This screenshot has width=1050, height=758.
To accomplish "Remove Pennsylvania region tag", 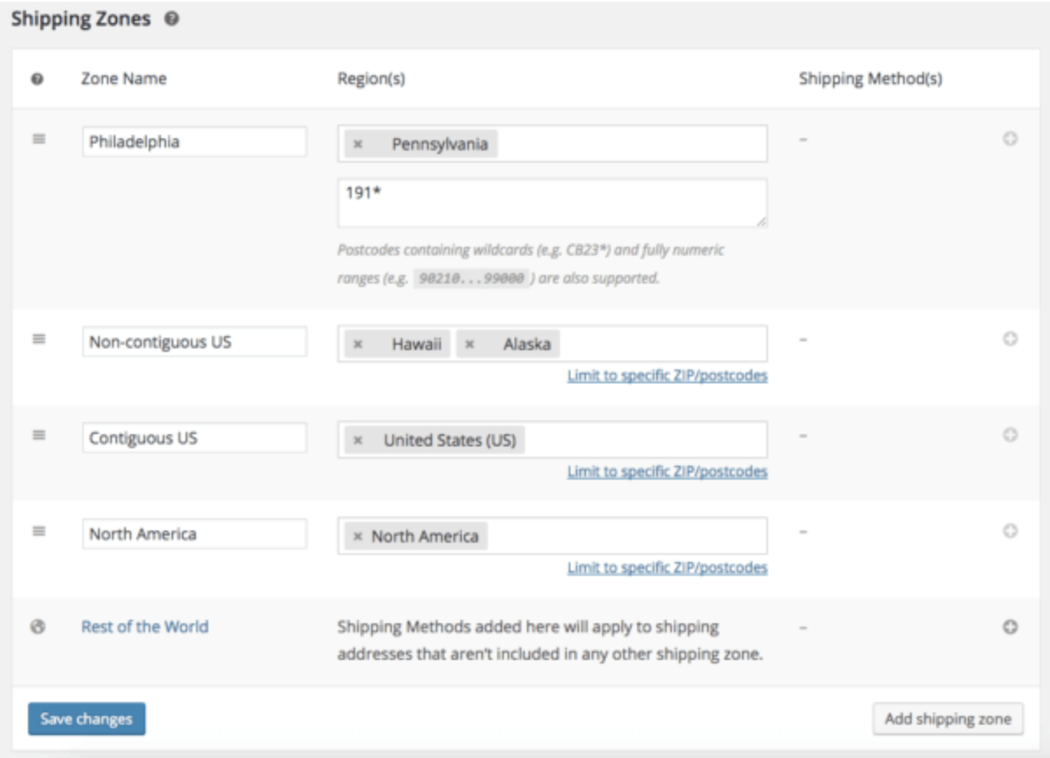I will pyautogui.click(x=358, y=144).
